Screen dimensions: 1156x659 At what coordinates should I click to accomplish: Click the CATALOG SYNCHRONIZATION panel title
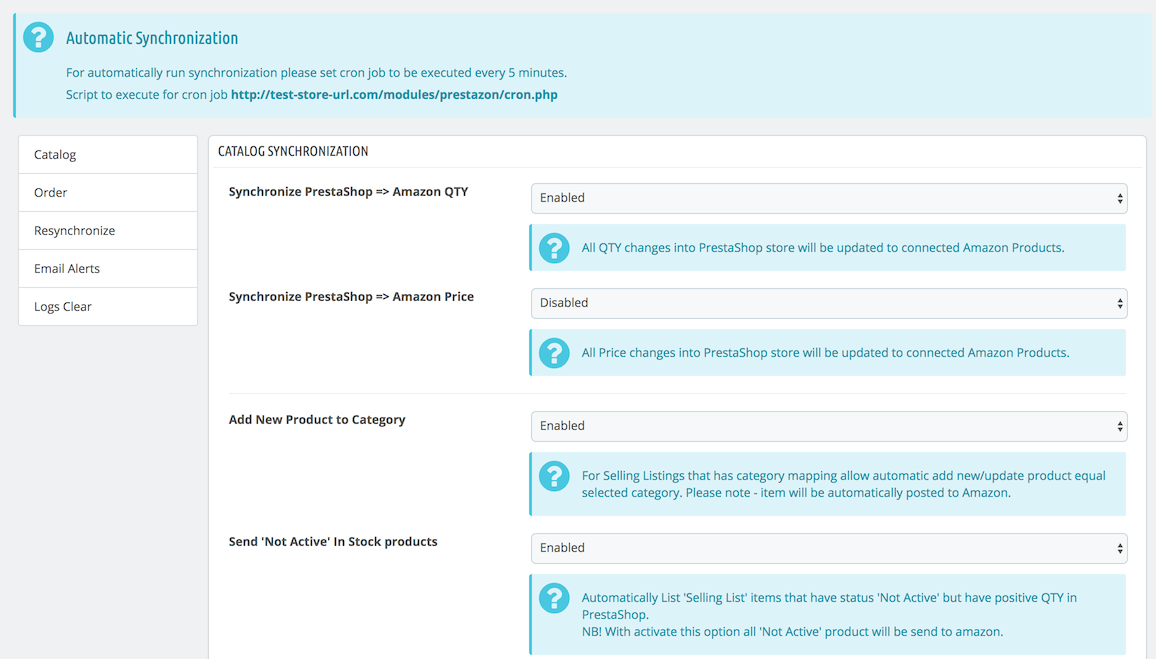tap(293, 151)
